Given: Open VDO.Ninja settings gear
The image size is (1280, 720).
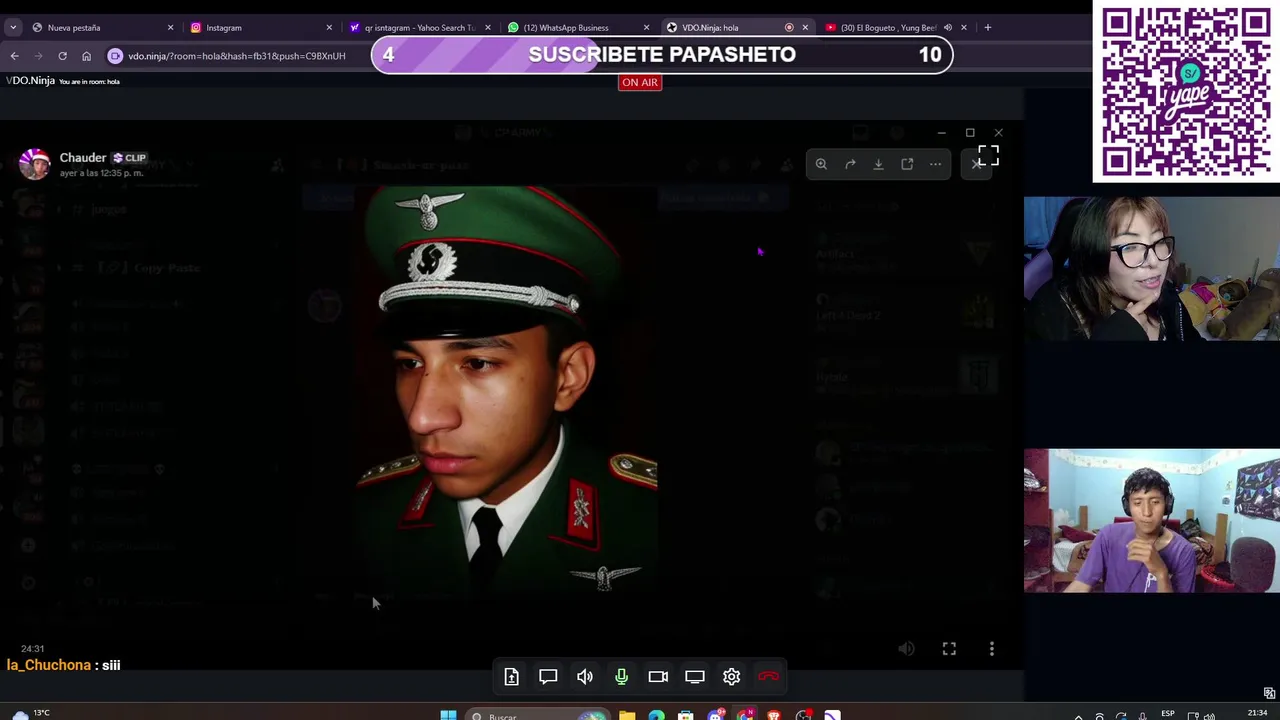Looking at the screenshot, I should coord(731,677).
